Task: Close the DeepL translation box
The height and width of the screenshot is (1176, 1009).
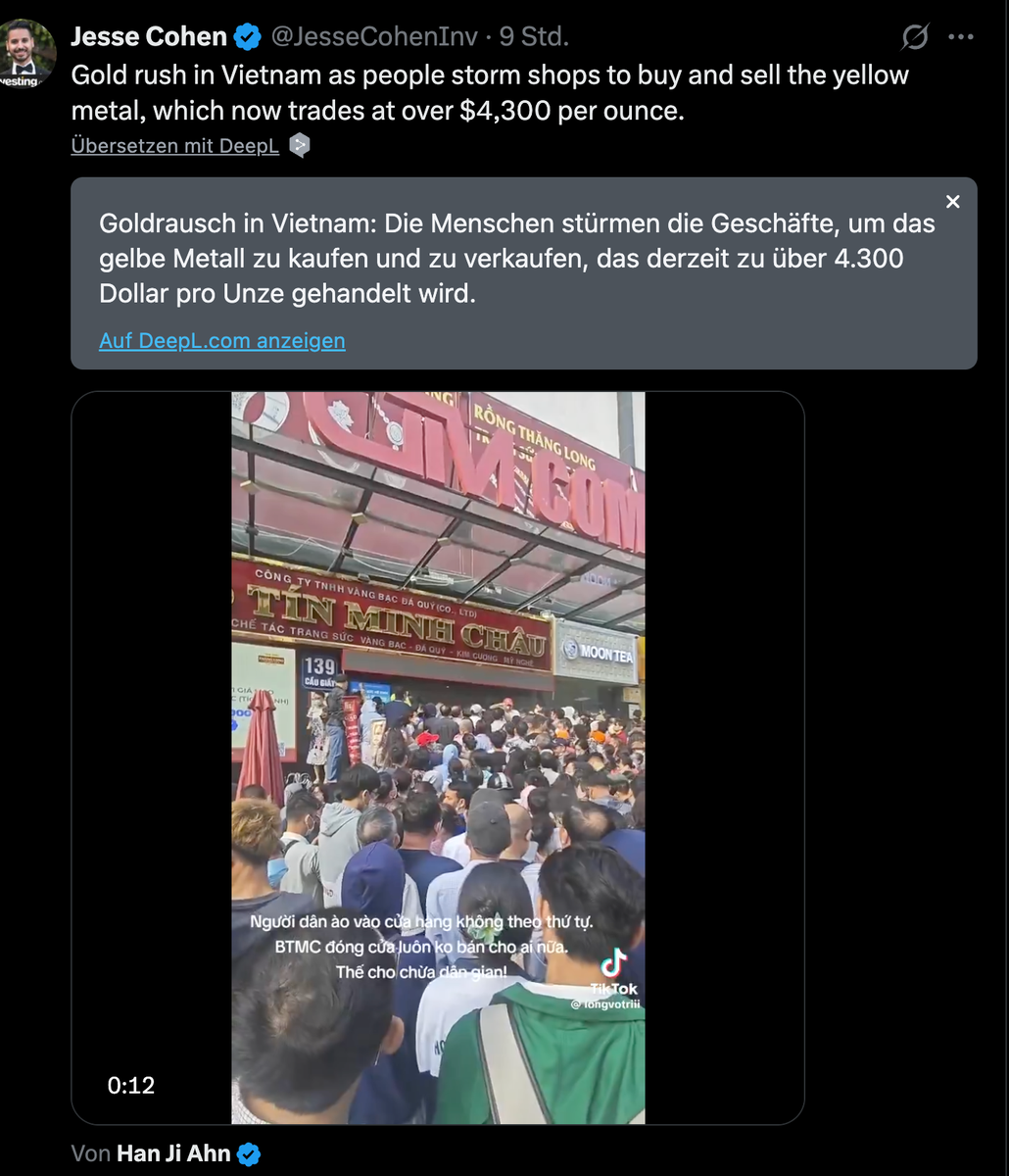Action: [952, 202]
